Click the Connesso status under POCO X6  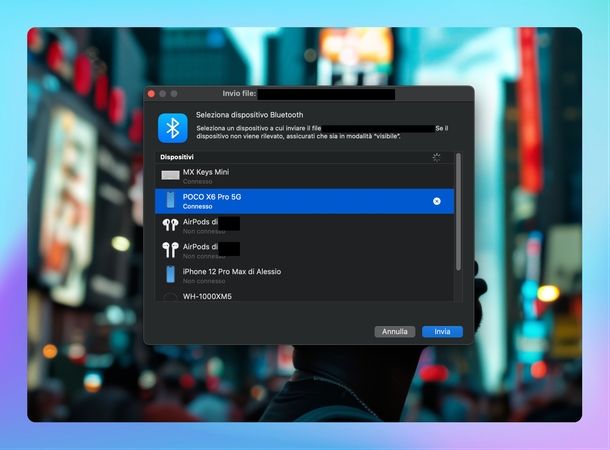tap(198, 207)
